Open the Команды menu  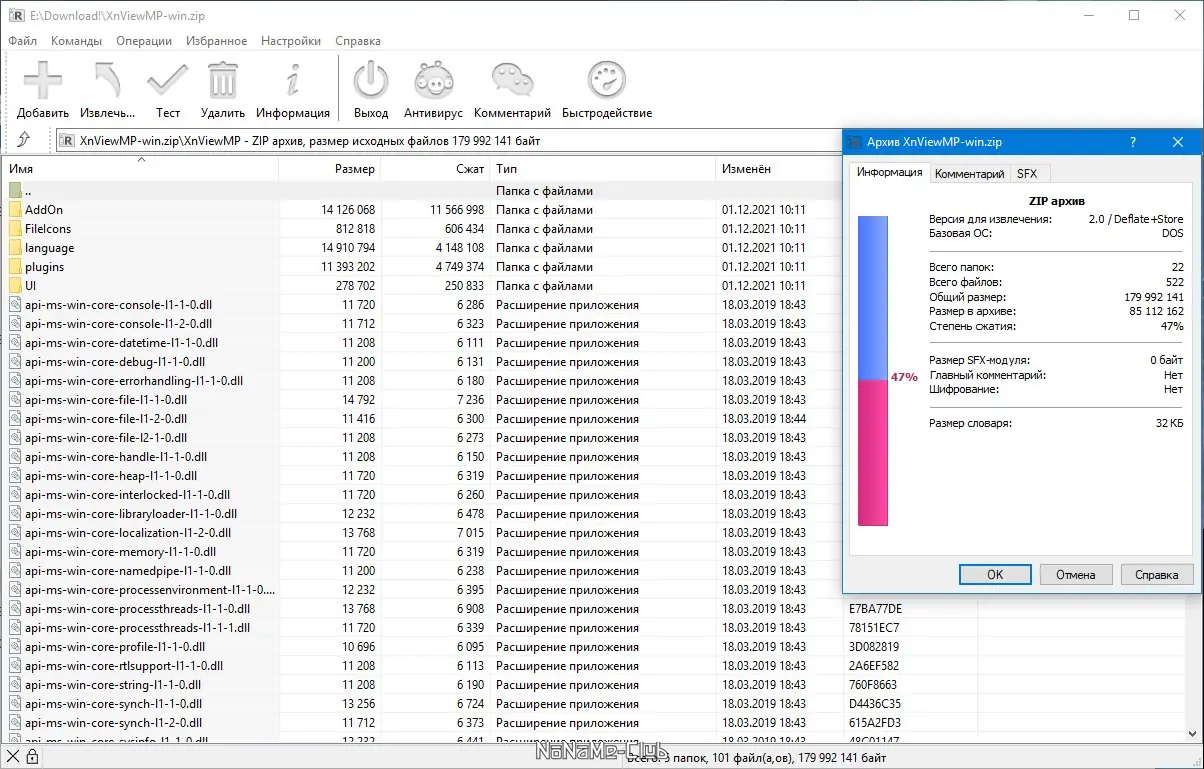76,41
